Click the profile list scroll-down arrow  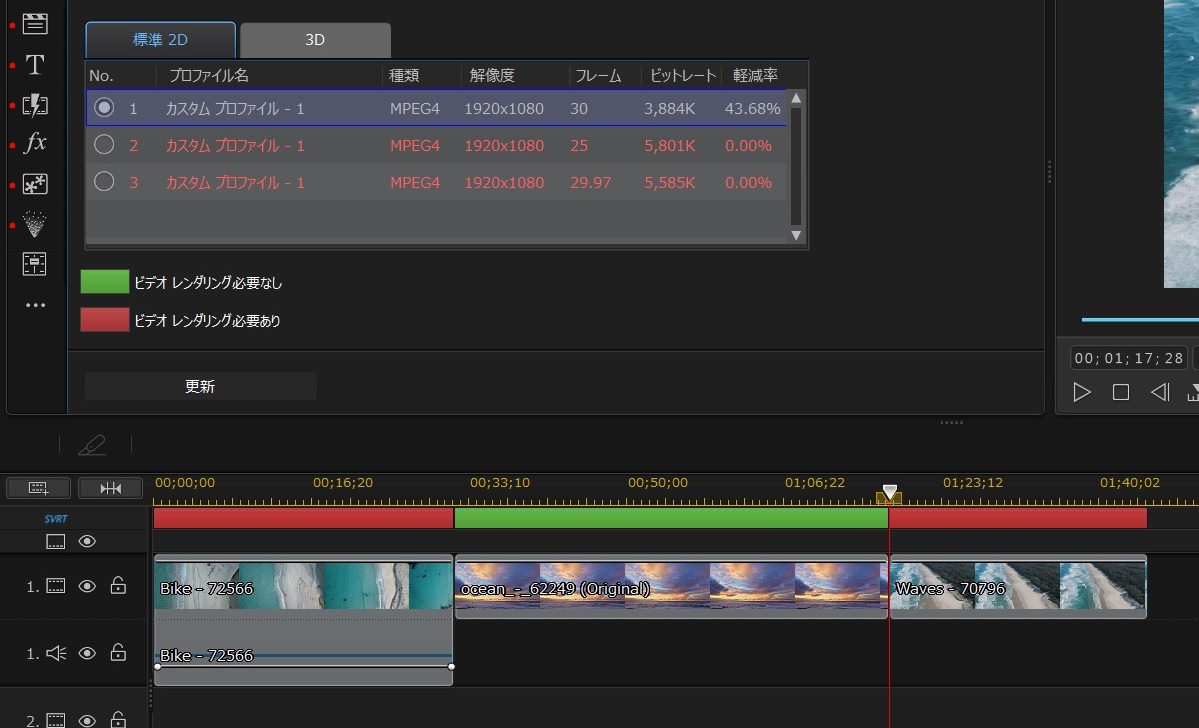(796, 236)
